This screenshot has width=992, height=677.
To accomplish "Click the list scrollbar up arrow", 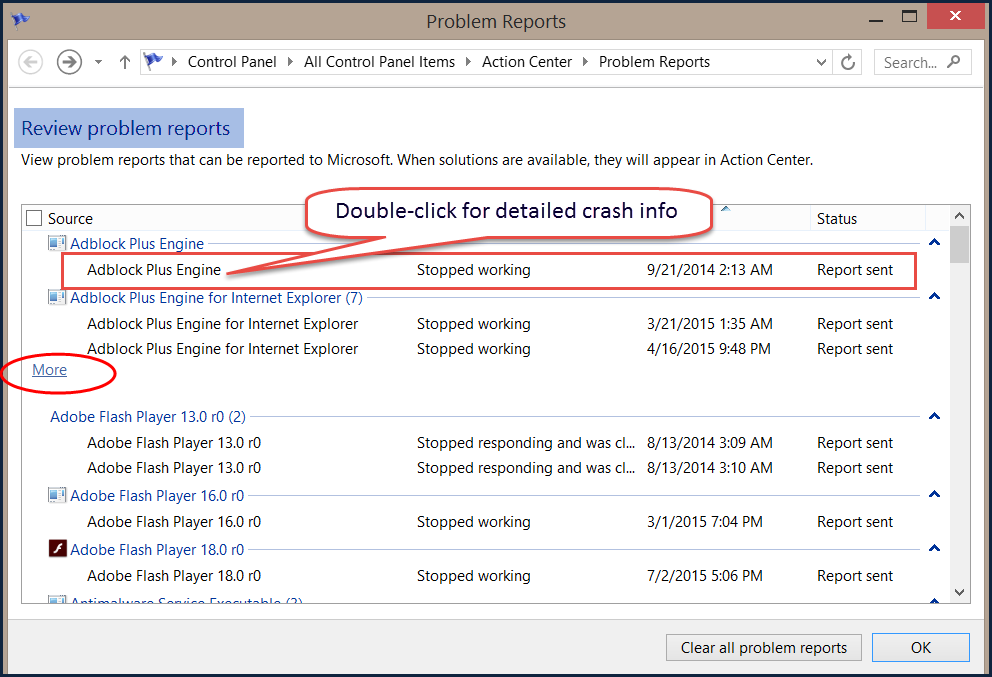I will click(x=960, y=216).
